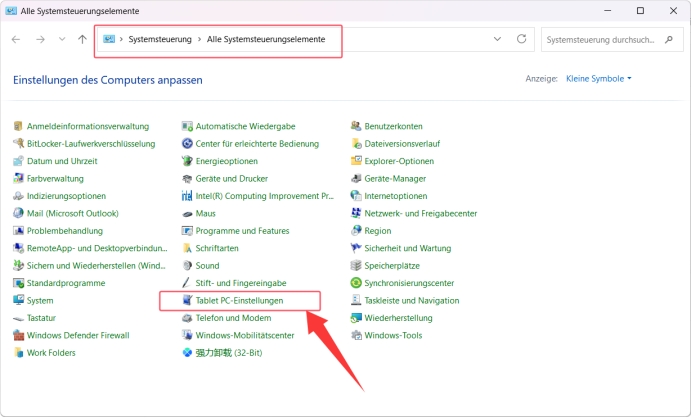Click the BitLocker-Laufwerkverschlüsselung icon
The height and width of the screenshot is (418, 691).
[18, 144]
